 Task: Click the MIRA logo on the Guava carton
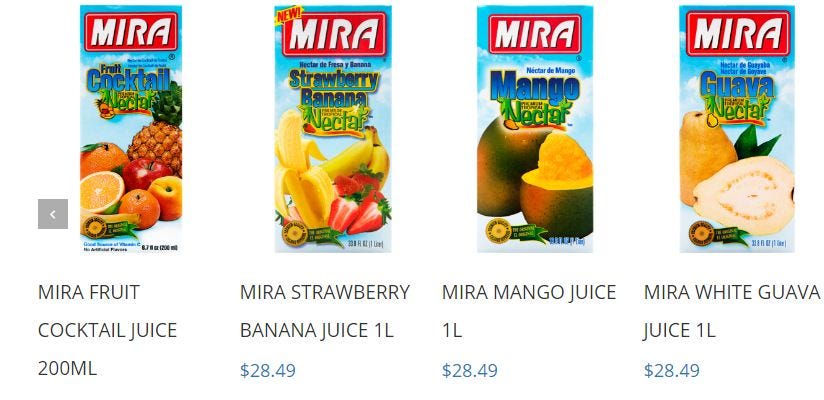(737, 33)
